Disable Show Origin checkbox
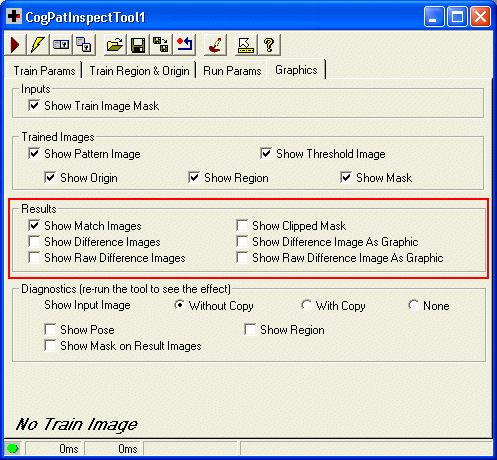The width and height of the screenshot is (497, 460). (x=50, y=178)
